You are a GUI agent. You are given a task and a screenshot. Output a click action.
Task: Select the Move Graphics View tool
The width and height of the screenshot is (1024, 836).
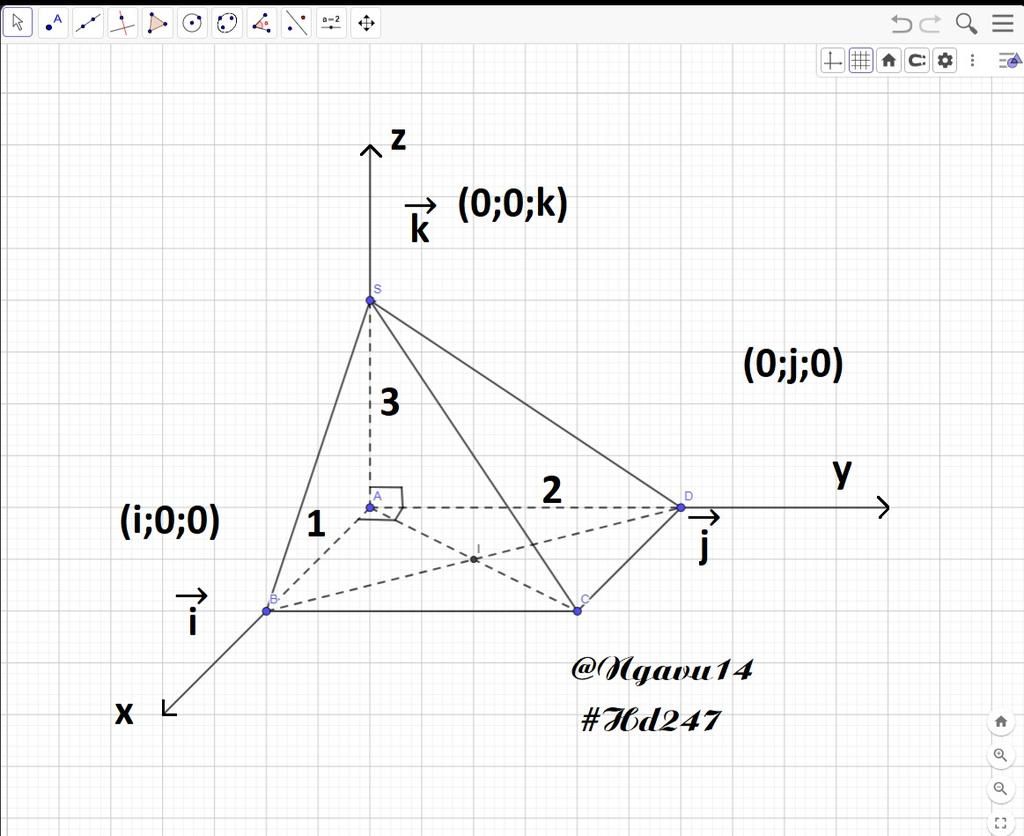(x=366, y=24)
